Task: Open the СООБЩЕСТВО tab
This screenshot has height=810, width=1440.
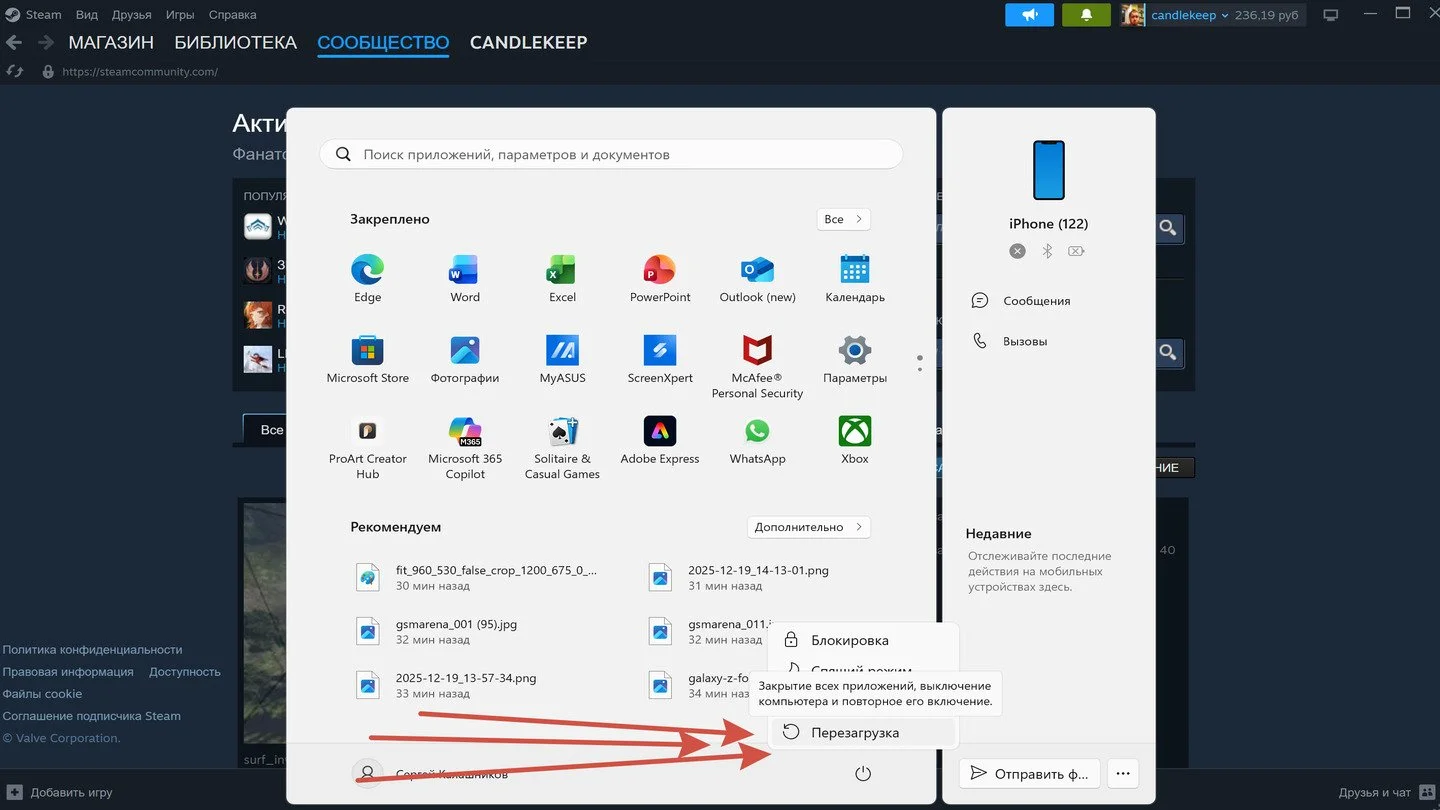Action: (x=383, y=43)
